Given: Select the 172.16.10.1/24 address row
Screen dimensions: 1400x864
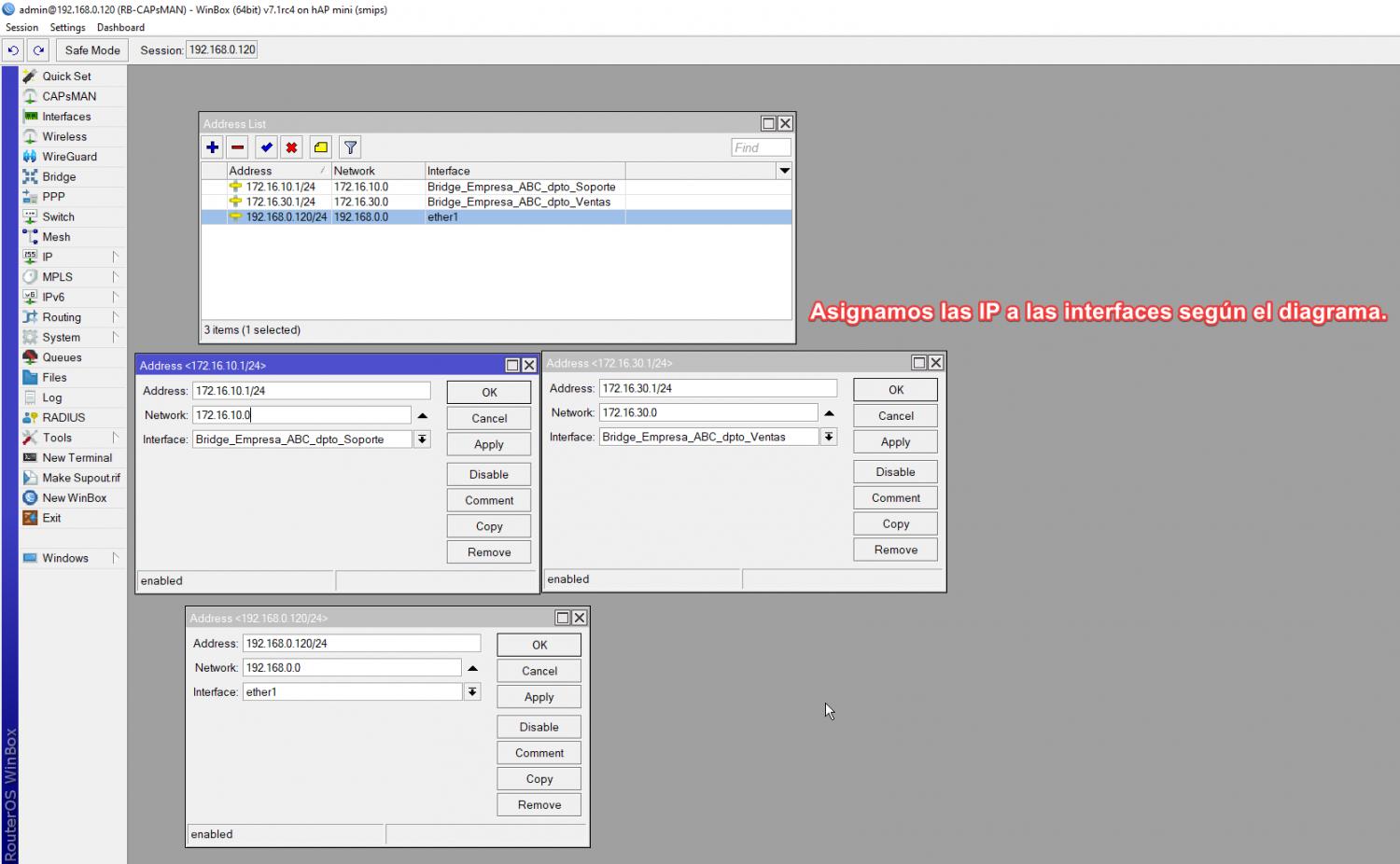Looking at the screenshot, I should click(280, 187).
